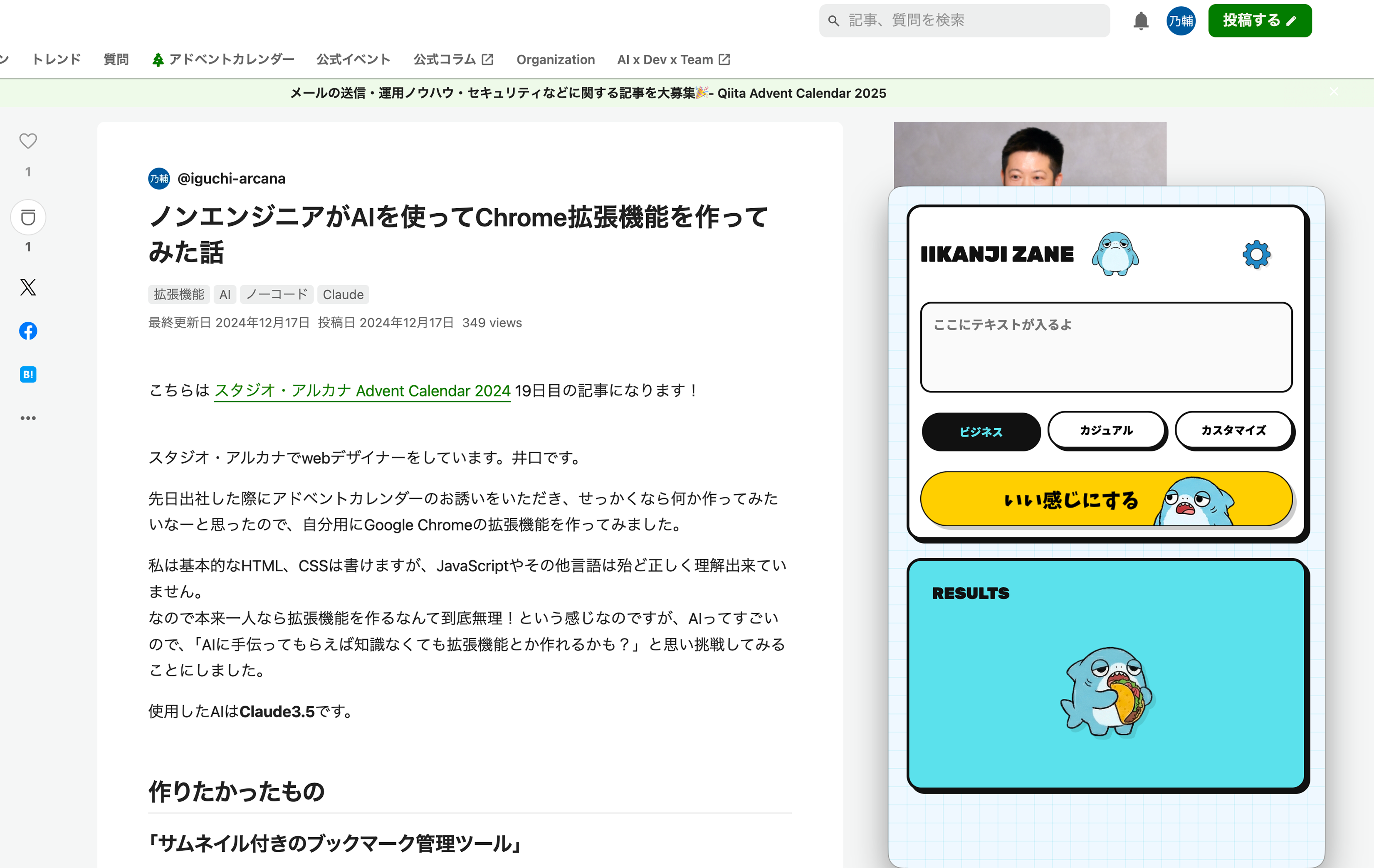Go to the Organization page
1374x868 pixels.
pyautogui.click(x=555, y=59)
